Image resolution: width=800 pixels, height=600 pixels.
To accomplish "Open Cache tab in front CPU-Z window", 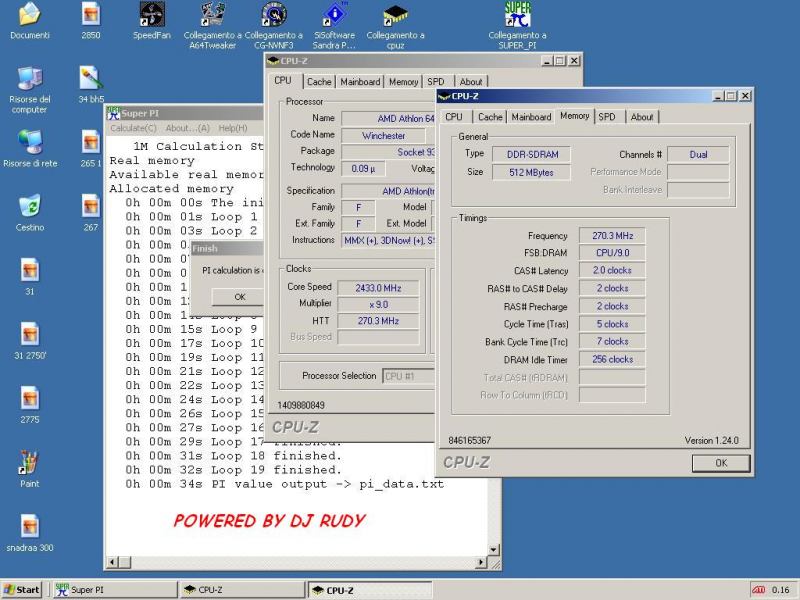I will [490, 117].
